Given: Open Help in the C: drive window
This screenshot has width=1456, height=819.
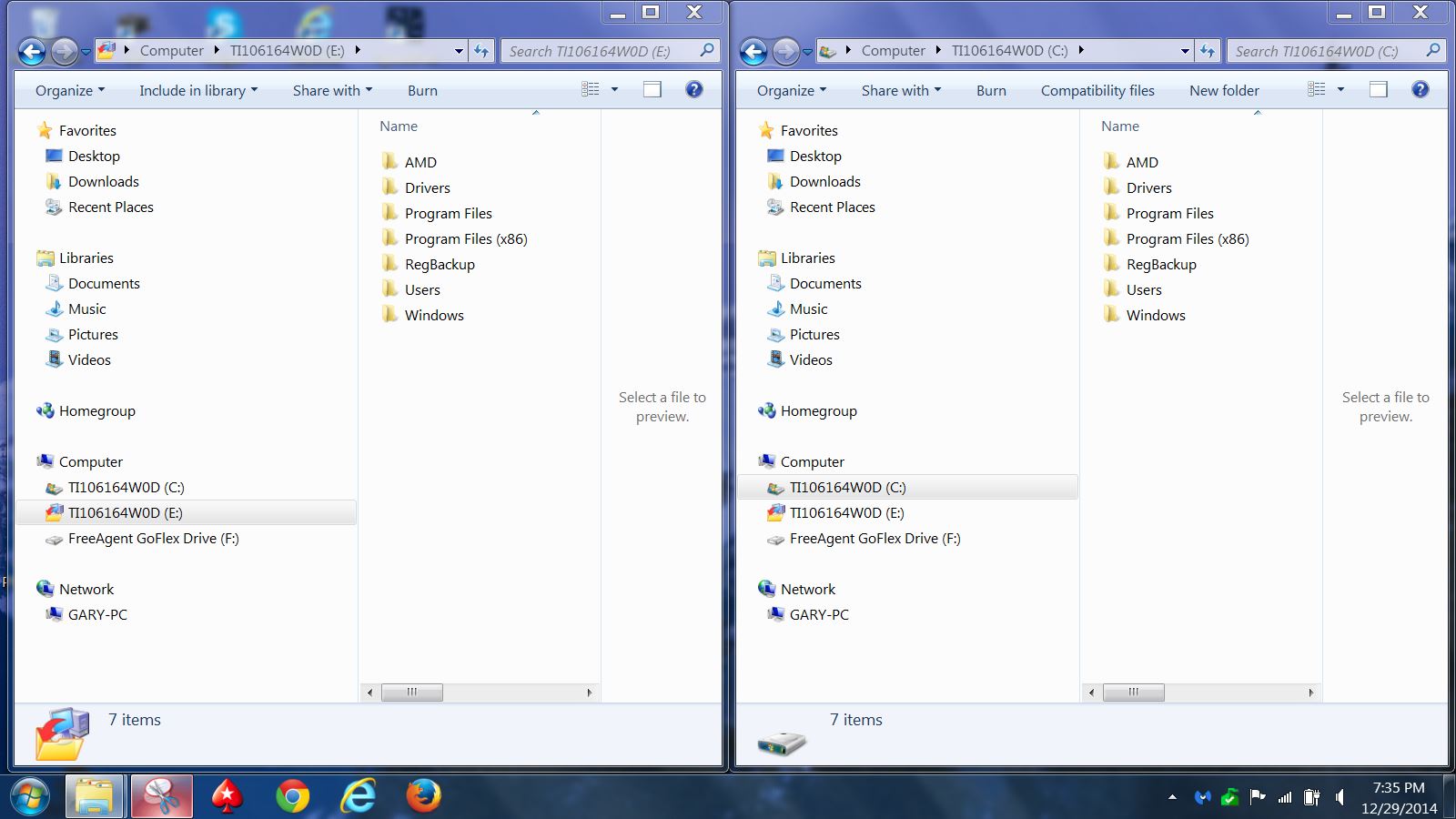Looking at the screenshot, I should [x=1420, y=89].
